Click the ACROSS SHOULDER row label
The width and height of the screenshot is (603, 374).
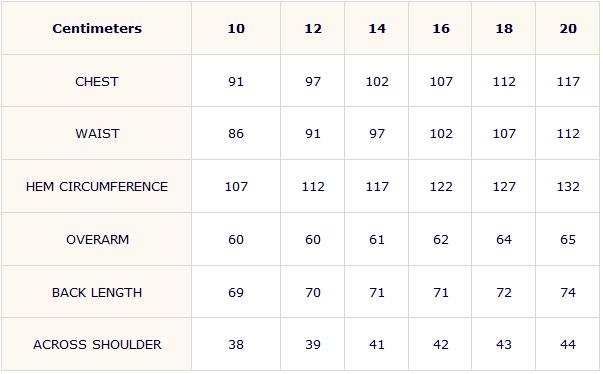[97, 344]
